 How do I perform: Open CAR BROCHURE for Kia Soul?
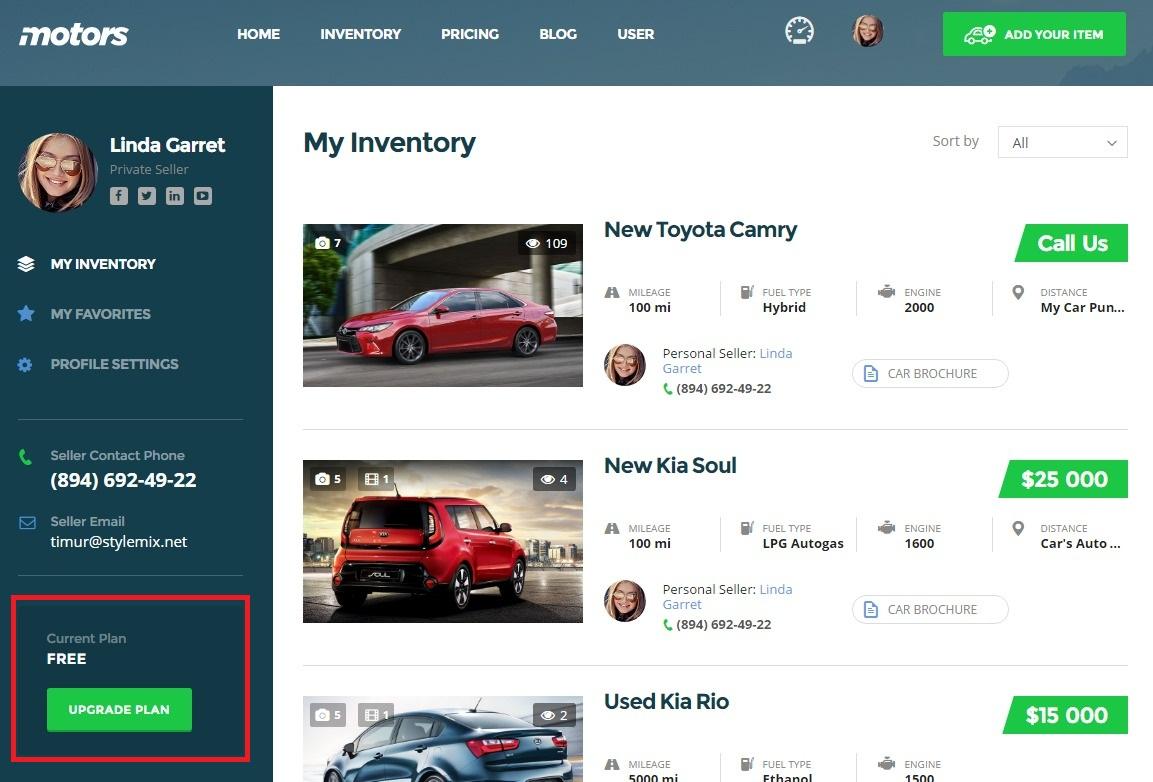point(930,609)
